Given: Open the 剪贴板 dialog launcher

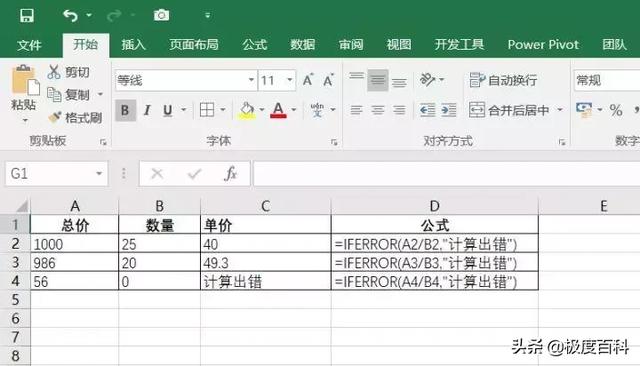Looking at the screenshot, I should coord(103,142).
